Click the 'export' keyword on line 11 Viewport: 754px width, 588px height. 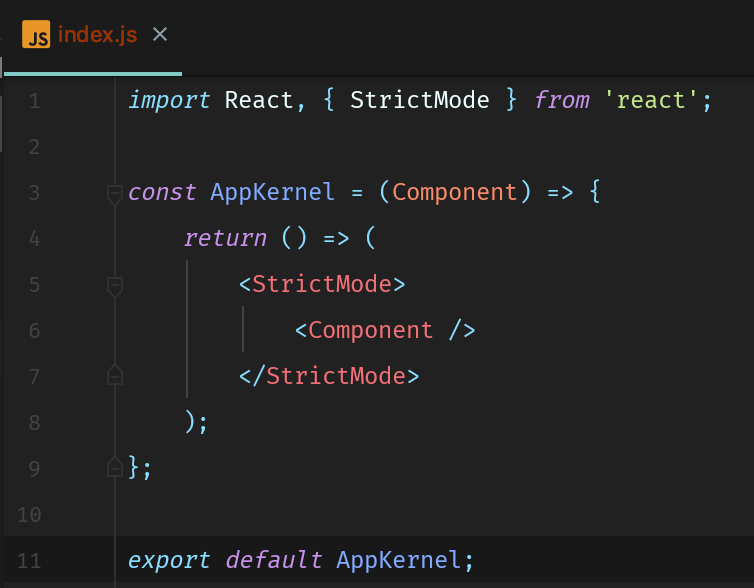(169, 560)
